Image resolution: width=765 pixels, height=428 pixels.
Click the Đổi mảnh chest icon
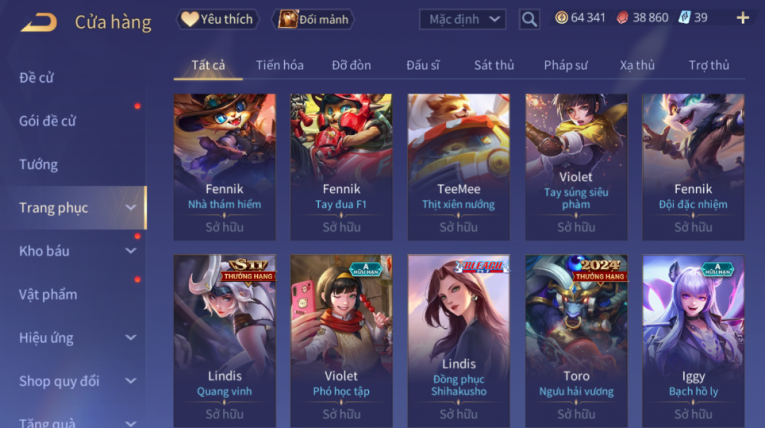pyautogui.click(x=288, y=19)
